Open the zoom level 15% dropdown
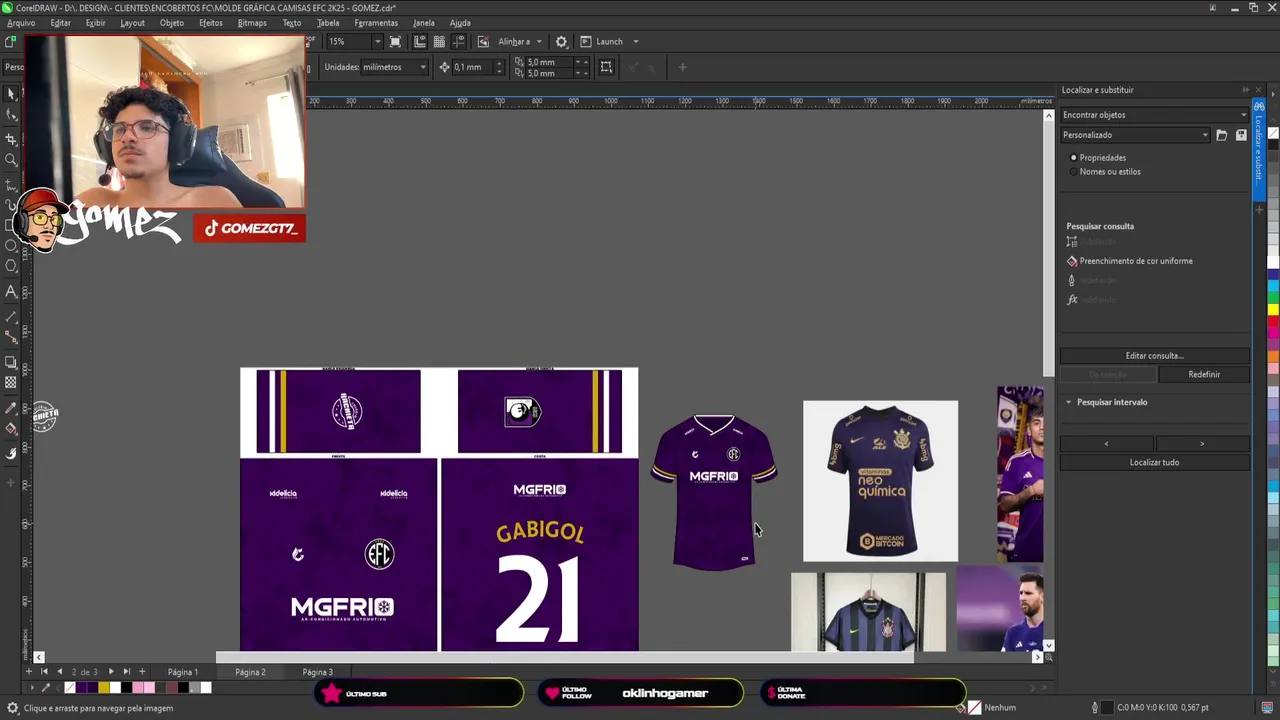The width and height of the screenshot is (1280, 720). coord(377,42)
